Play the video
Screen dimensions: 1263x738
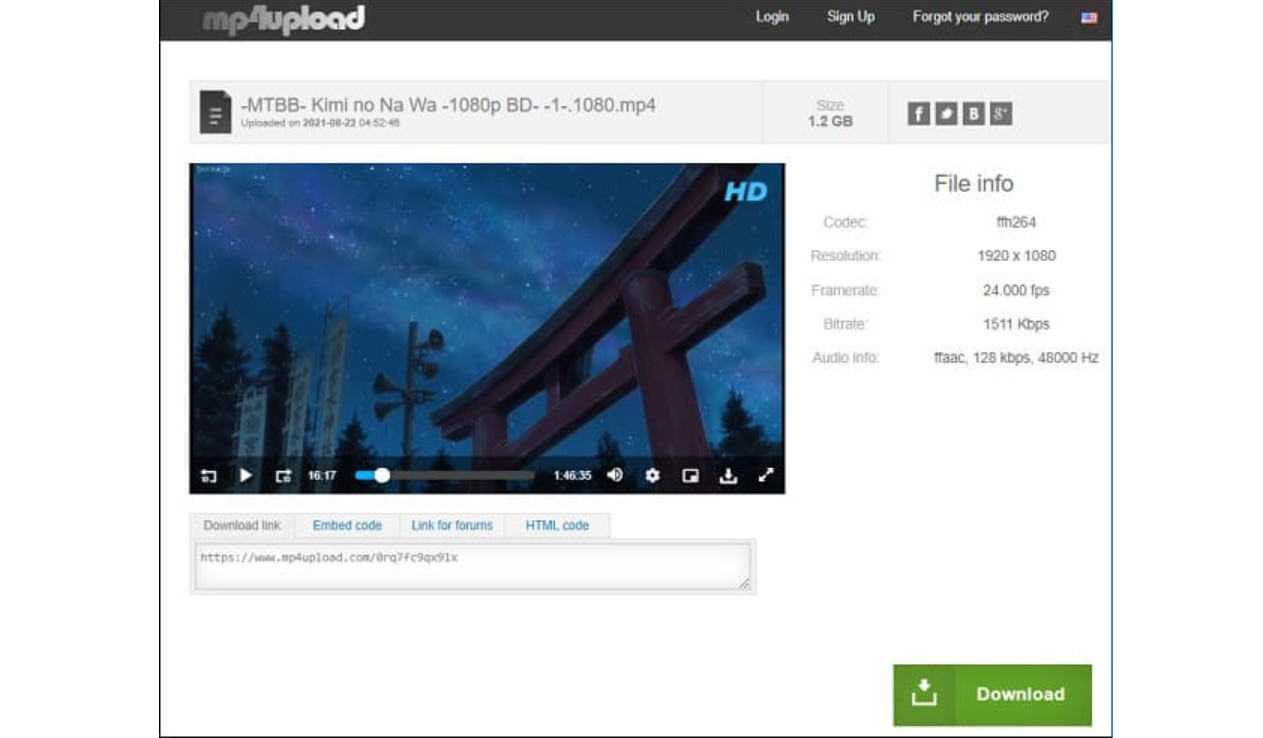pos(246,476)
